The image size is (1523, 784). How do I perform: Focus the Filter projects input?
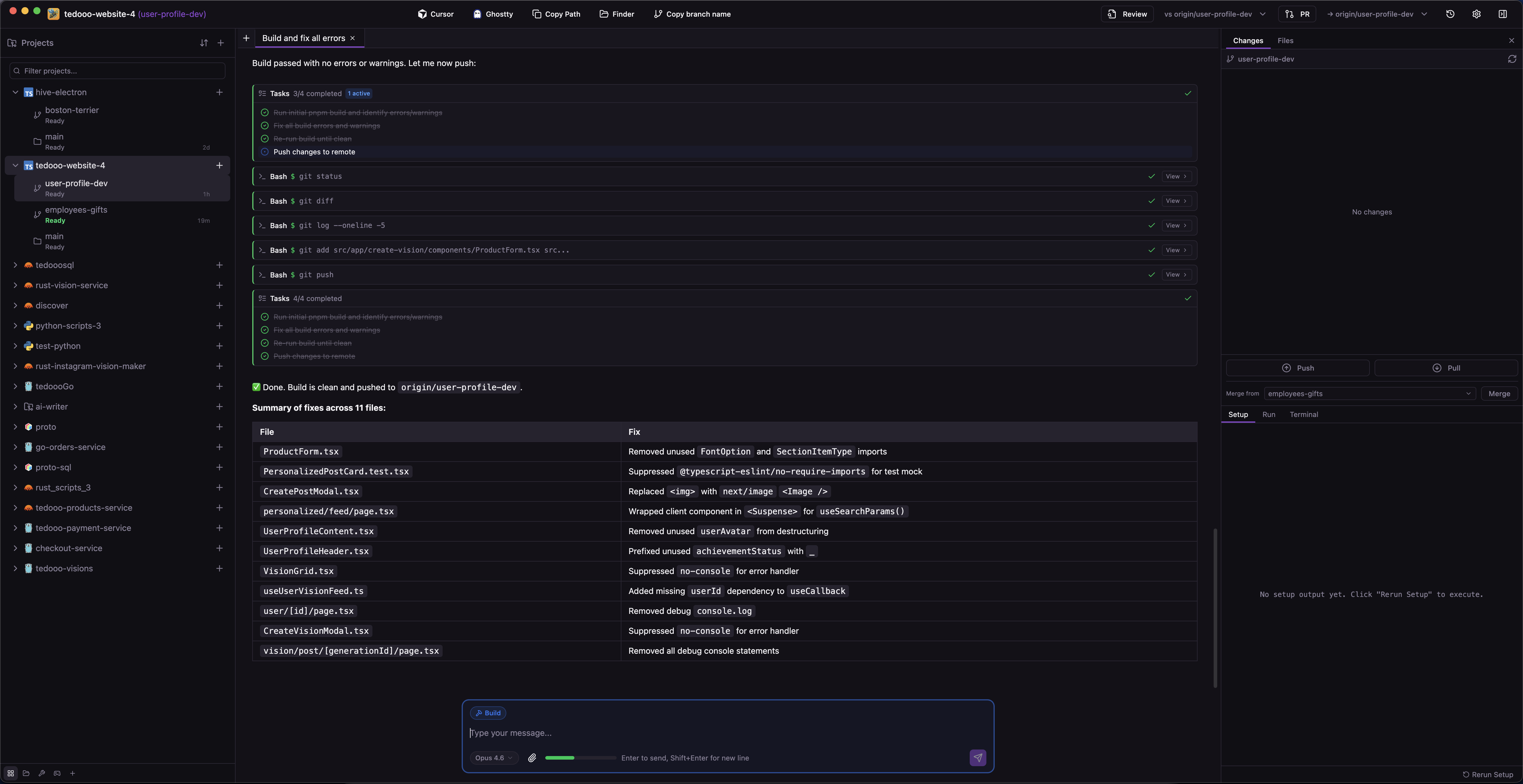tap(117, 71)
